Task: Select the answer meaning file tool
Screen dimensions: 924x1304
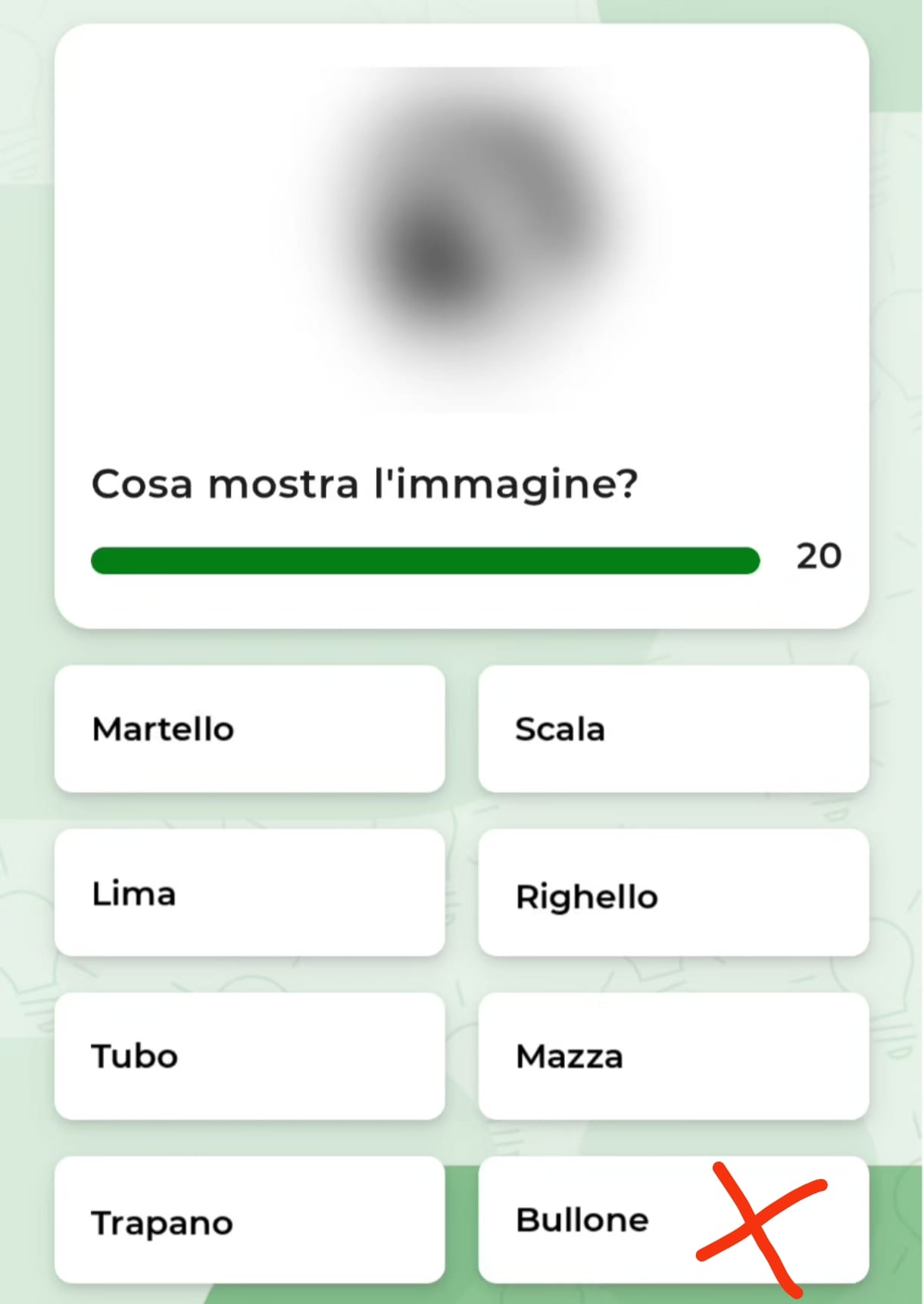Action: (x=250, y=893)
